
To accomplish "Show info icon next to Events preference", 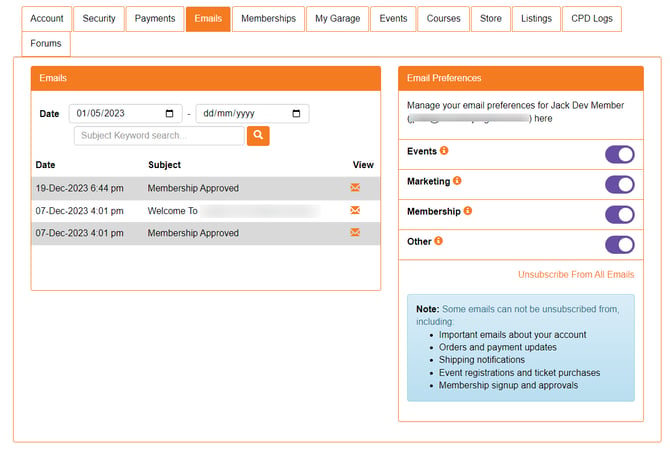I will point(444,150).
